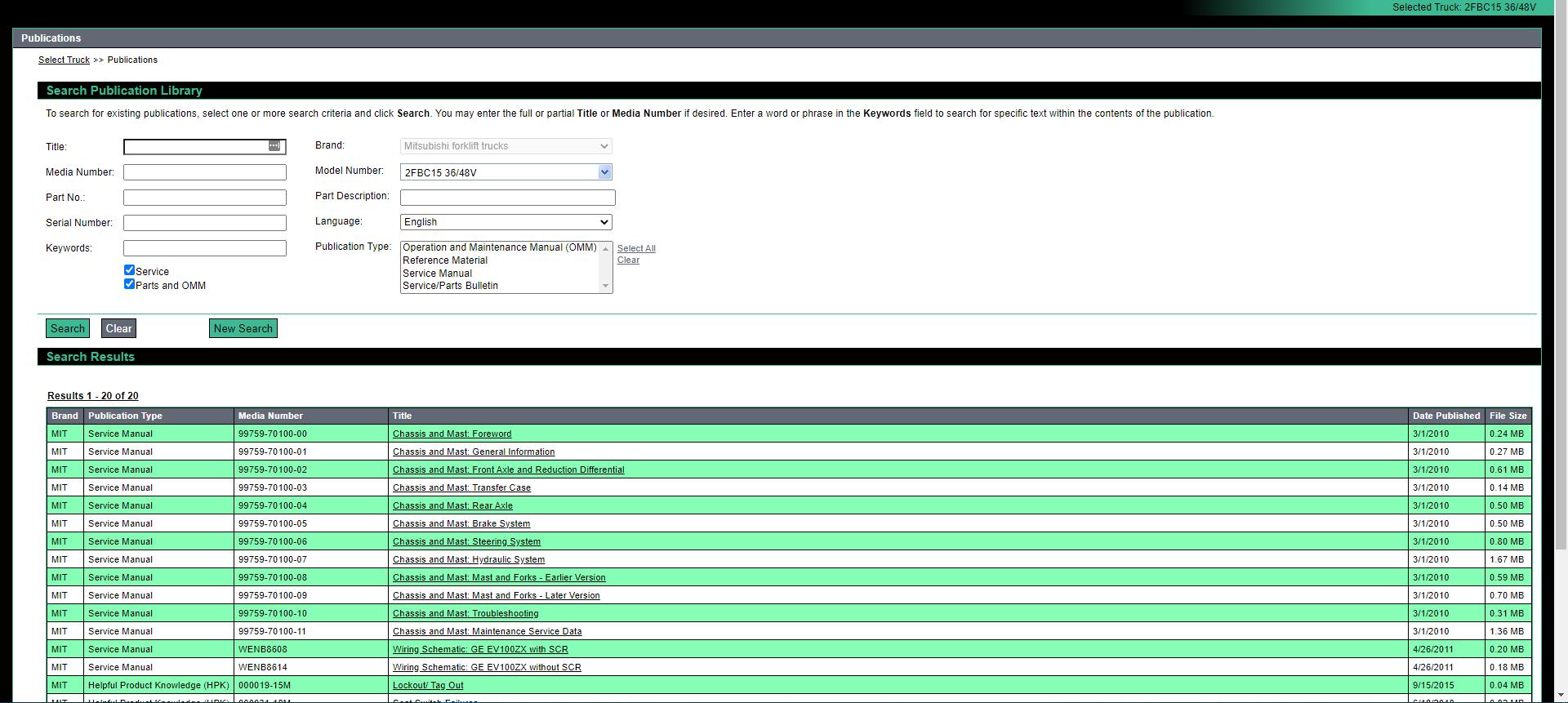Expand the Language dropdown

tap(506, 222)
